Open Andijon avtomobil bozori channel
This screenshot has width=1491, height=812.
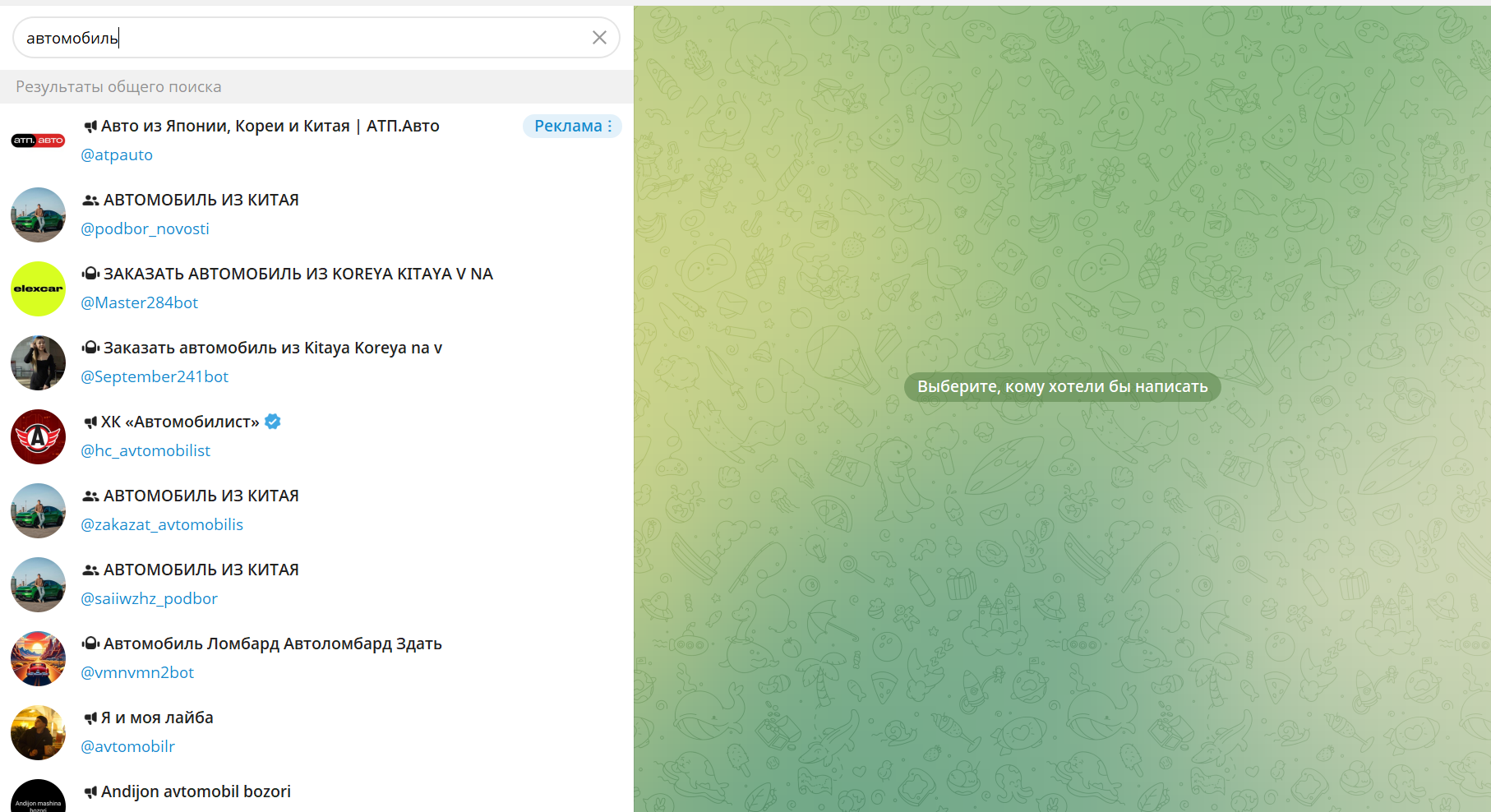(316, 791)
